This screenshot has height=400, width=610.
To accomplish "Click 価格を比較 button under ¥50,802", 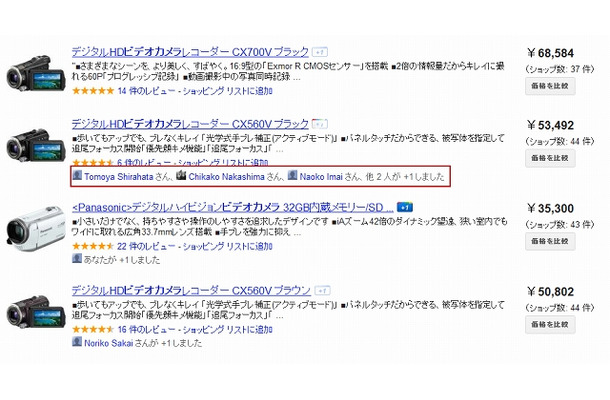I will pyautogui.click(x=550, y=325).
